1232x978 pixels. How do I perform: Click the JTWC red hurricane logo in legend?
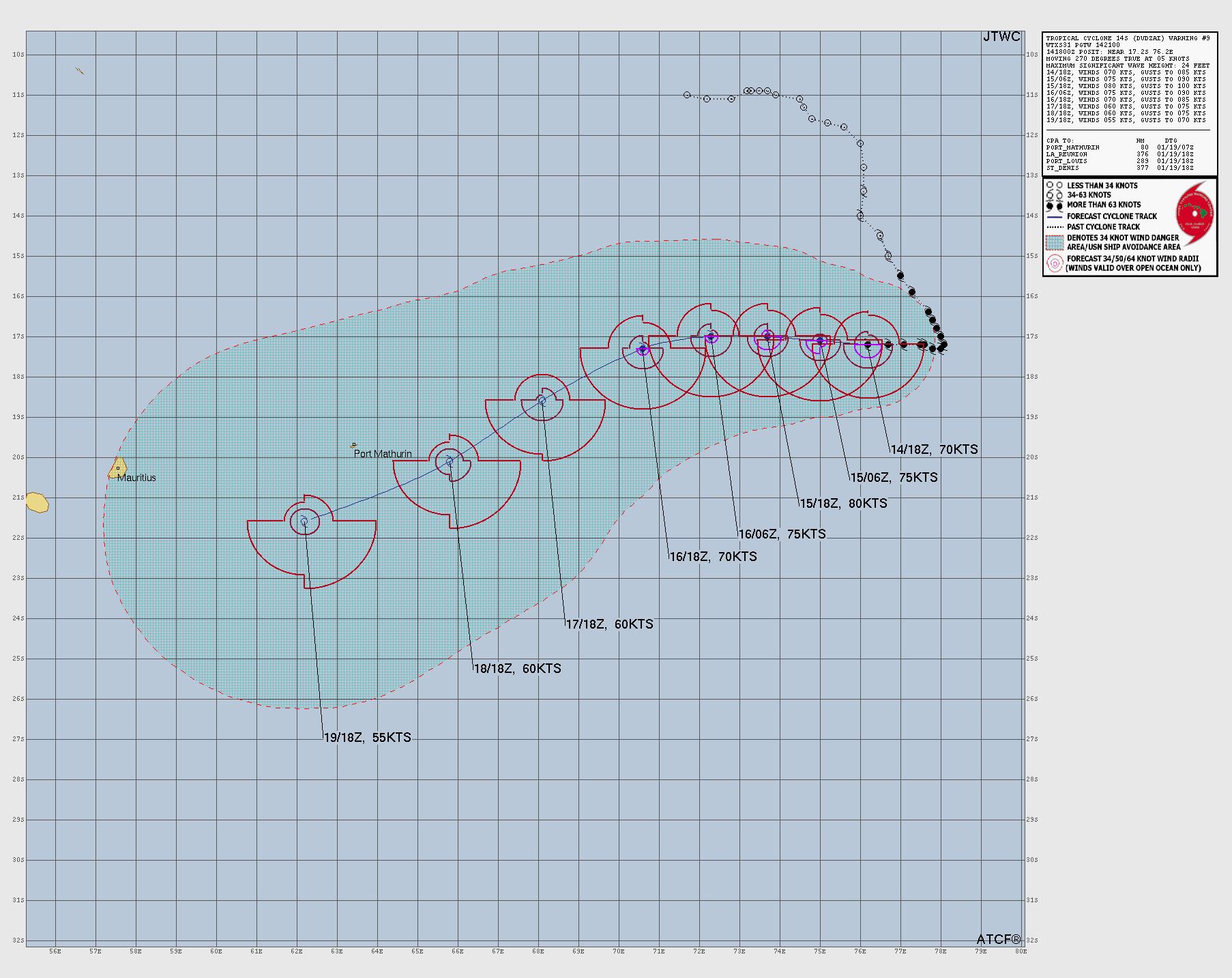coord(1194,214)
